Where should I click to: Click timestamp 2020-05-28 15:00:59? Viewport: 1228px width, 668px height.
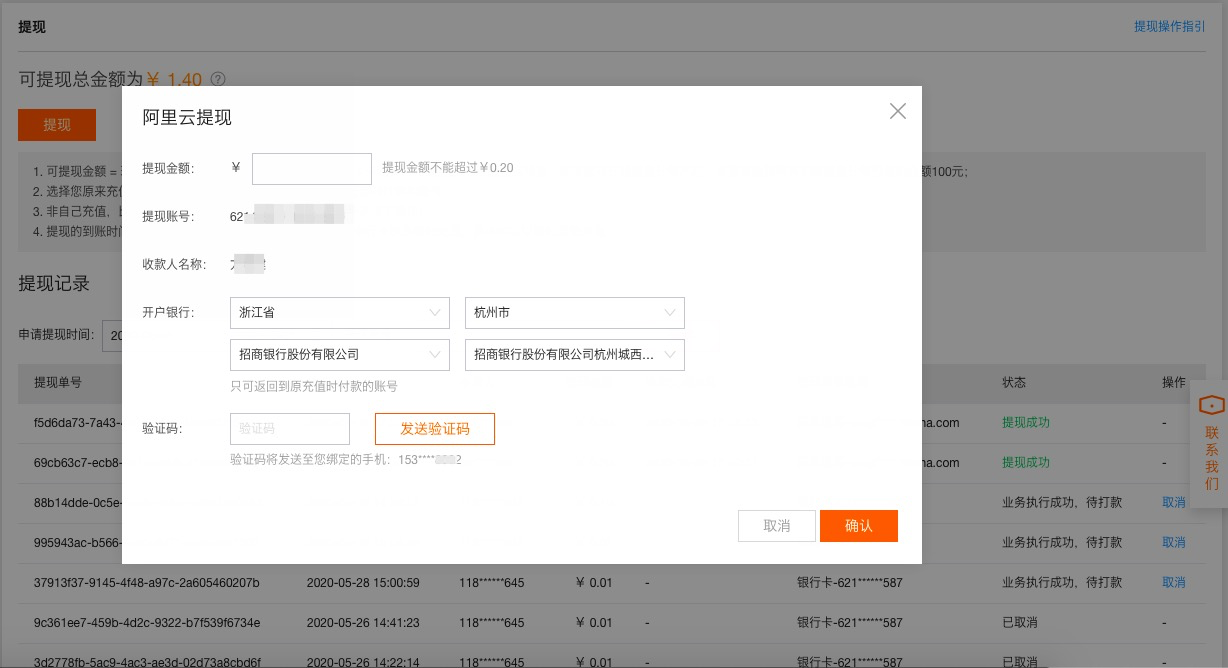[x=363, y=582]
